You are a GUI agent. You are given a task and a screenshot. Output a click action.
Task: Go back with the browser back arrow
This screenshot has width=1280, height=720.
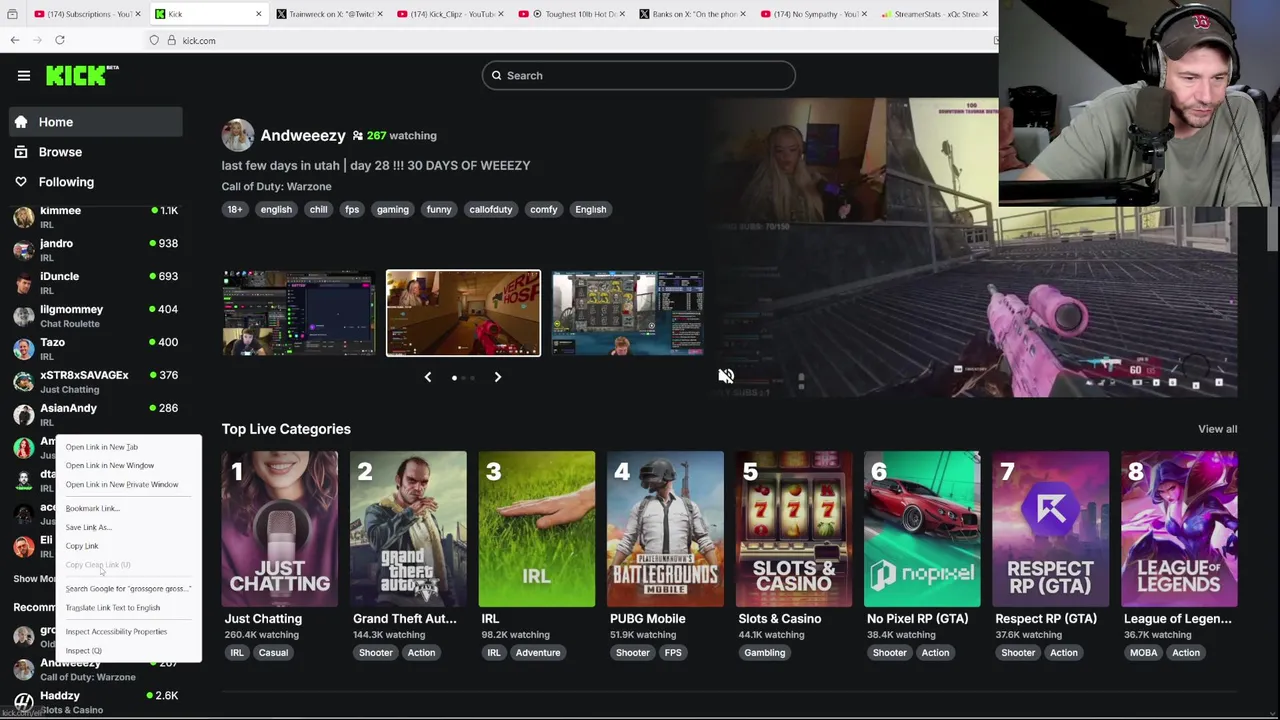coord(15,40)
